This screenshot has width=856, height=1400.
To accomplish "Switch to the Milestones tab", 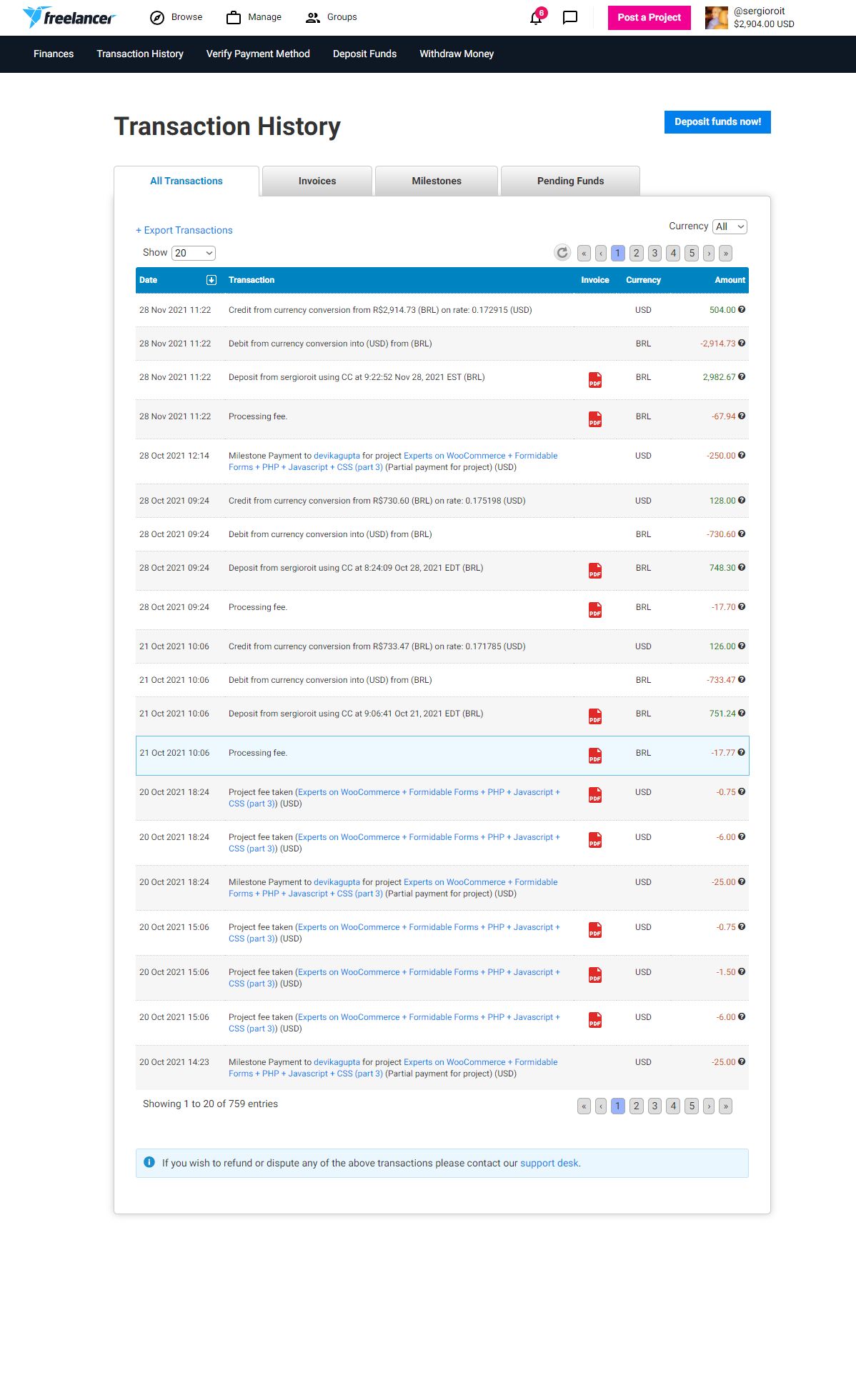I will pos(437,181).
